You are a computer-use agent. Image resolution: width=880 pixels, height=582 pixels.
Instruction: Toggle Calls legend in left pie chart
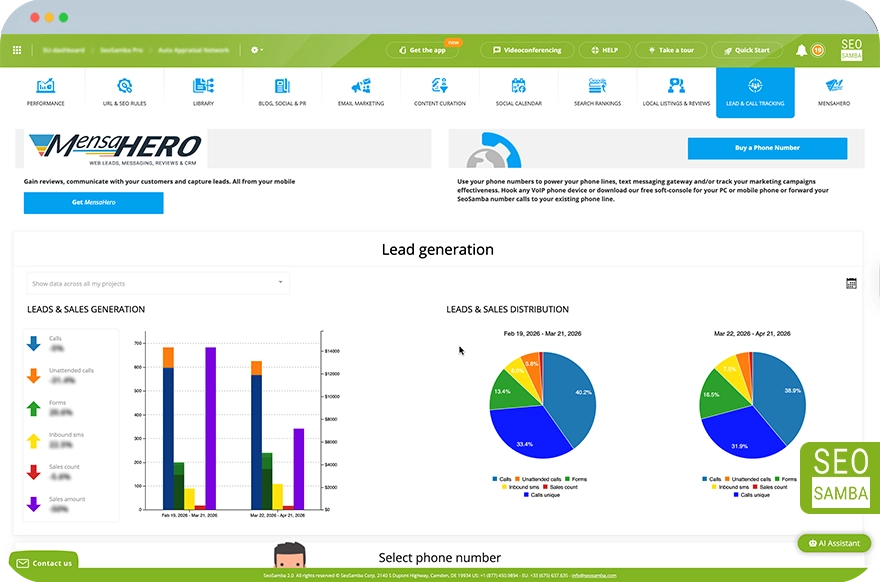coord(502,479)
